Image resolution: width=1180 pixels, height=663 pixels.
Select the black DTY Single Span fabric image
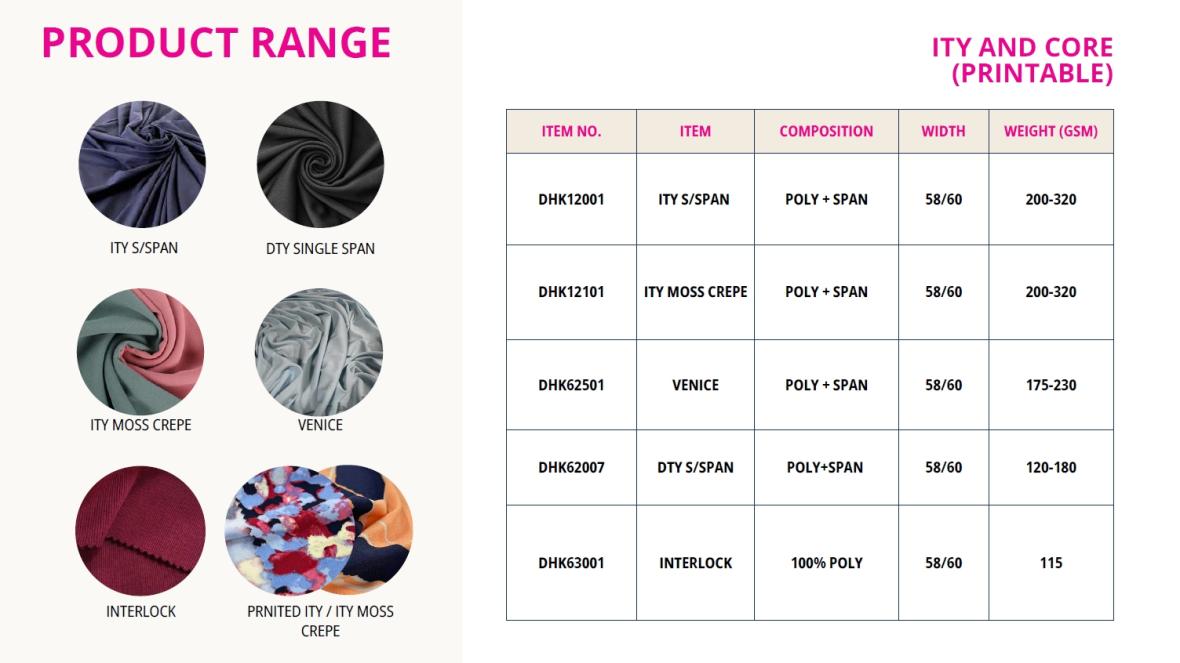coord(321,164)
